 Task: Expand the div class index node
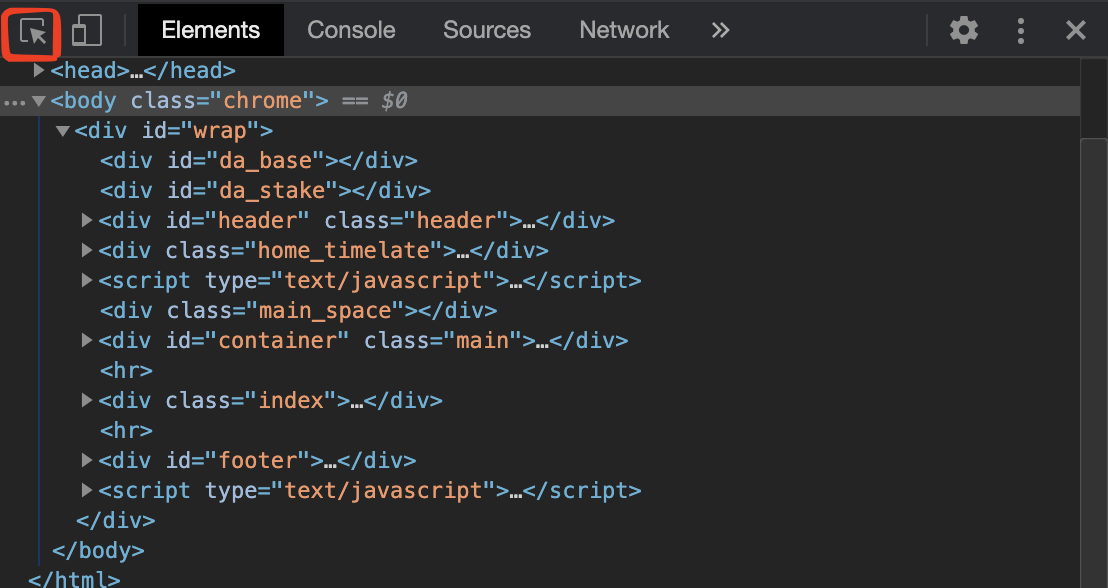[x=87, y=401]
